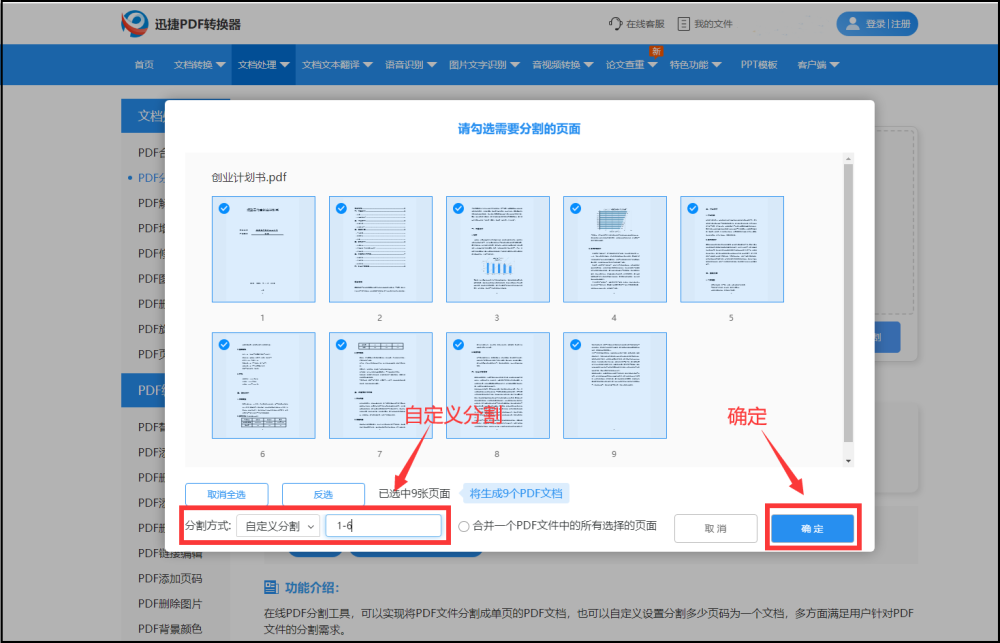Open 论文查重 menu with the 新 badge
Viewport: 1000px width, 643px height.
[x=627, y=62]
